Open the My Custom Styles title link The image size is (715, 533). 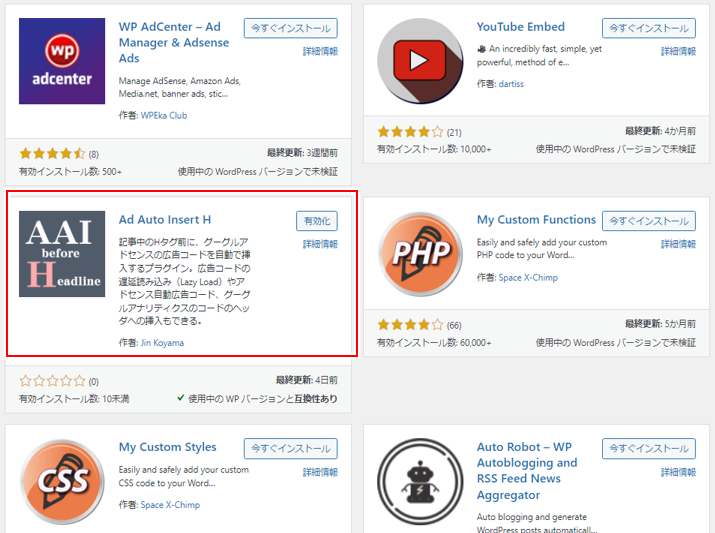click(167, 447)
